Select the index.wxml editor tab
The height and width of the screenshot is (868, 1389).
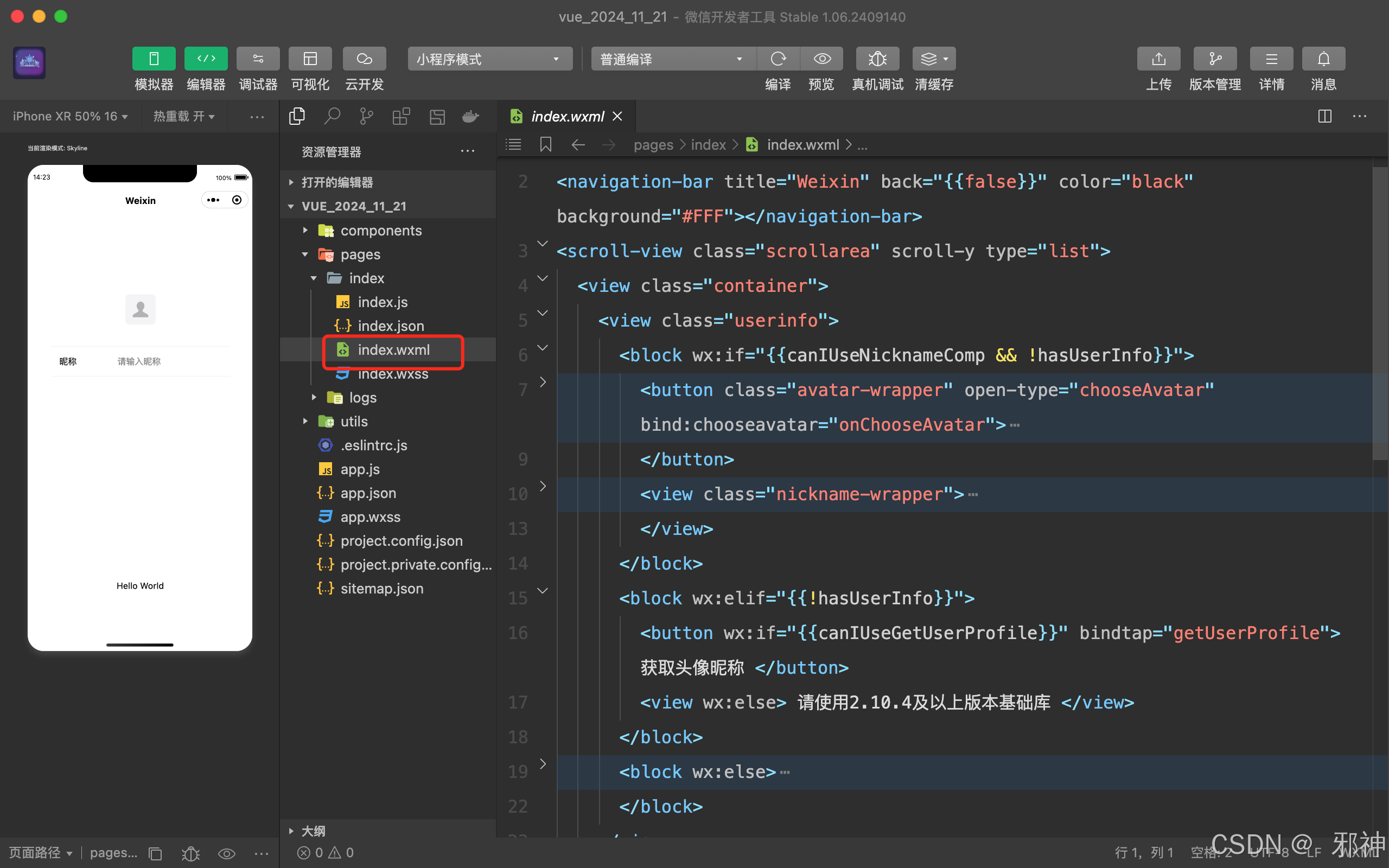tap(566, 117)
